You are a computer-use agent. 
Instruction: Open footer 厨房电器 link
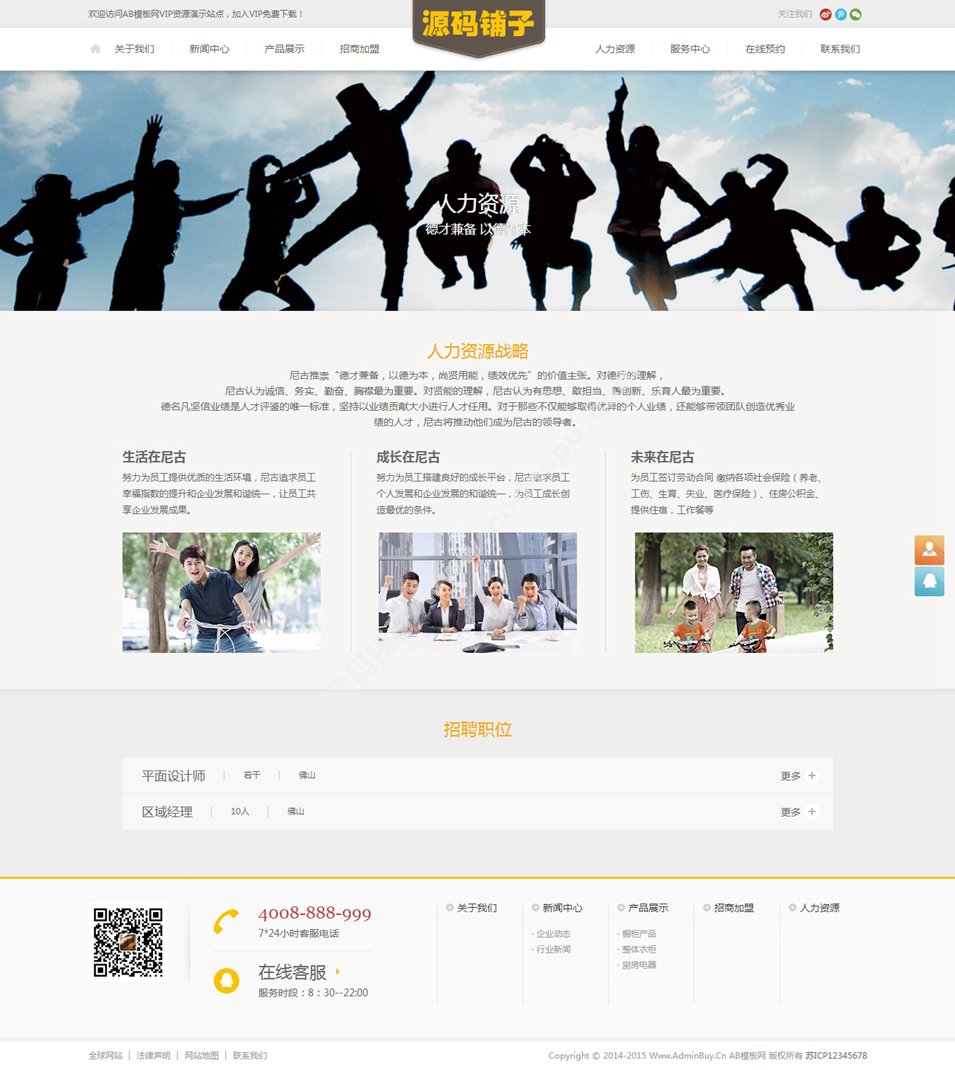point(639,966)
